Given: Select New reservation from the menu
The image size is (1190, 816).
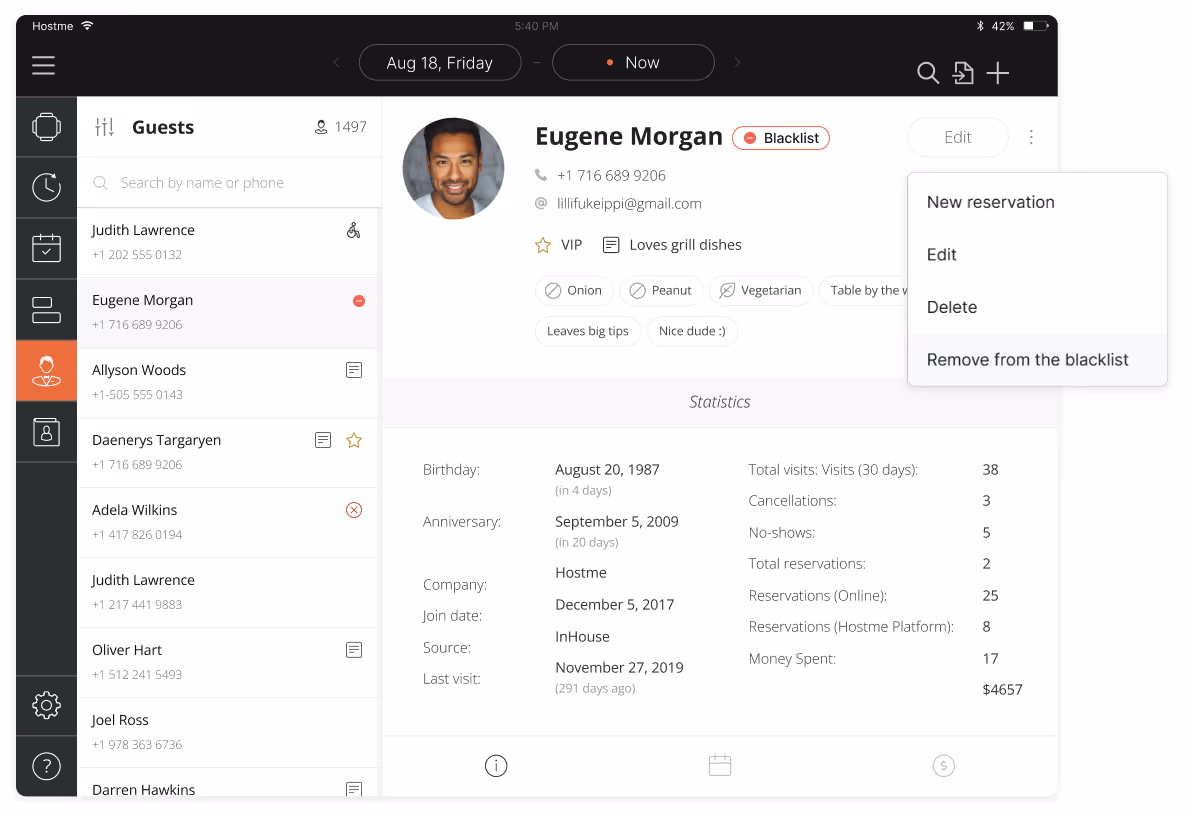Looking at the screenshot, I should tap(1037, 202).
